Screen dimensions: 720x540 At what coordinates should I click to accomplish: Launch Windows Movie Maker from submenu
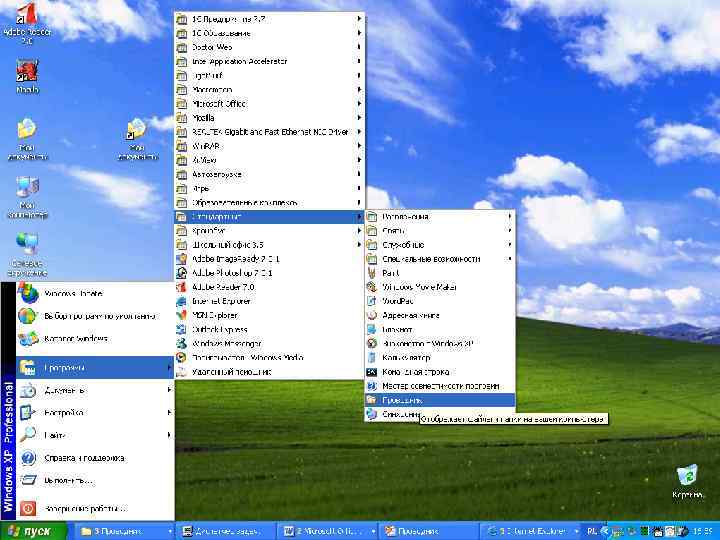440,287
